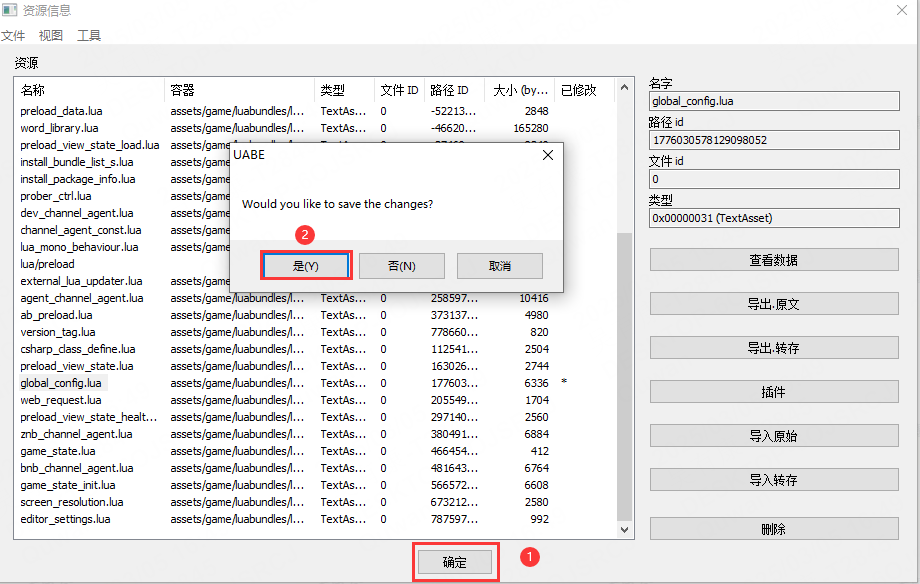
Task: Click the 确定 button at the bottom
Action: click(455, 562)
